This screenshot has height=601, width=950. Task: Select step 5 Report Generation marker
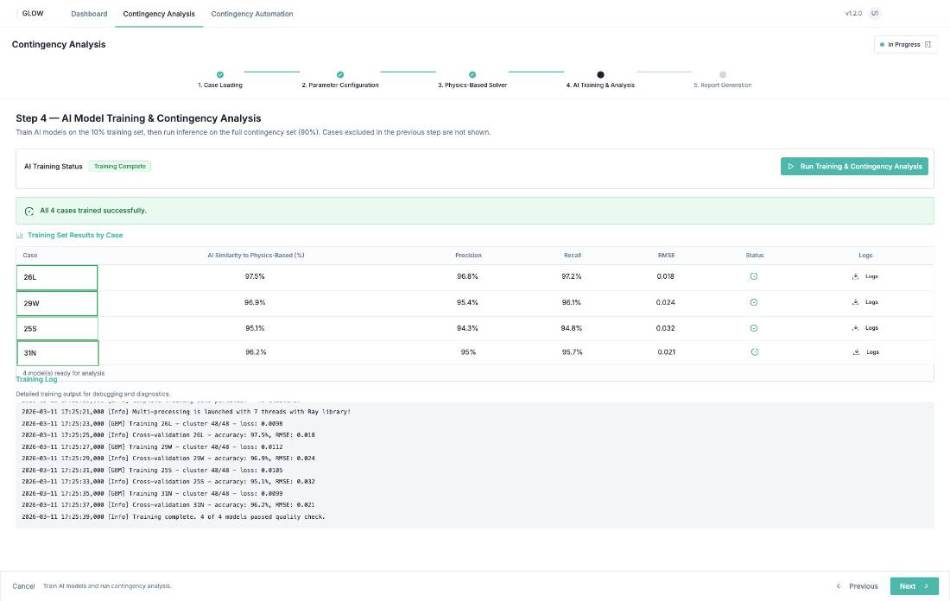(x=722, y=75)
